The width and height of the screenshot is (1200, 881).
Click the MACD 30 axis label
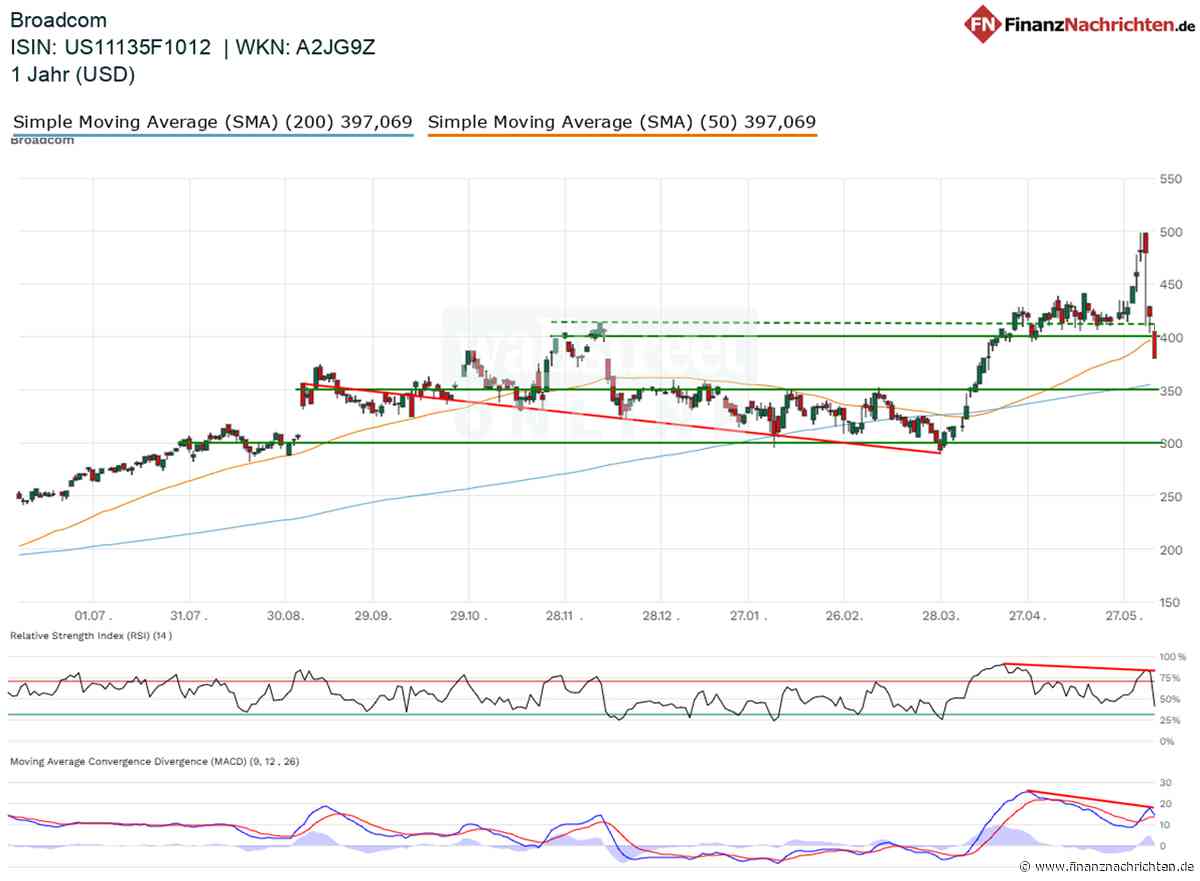point(1165,782)
